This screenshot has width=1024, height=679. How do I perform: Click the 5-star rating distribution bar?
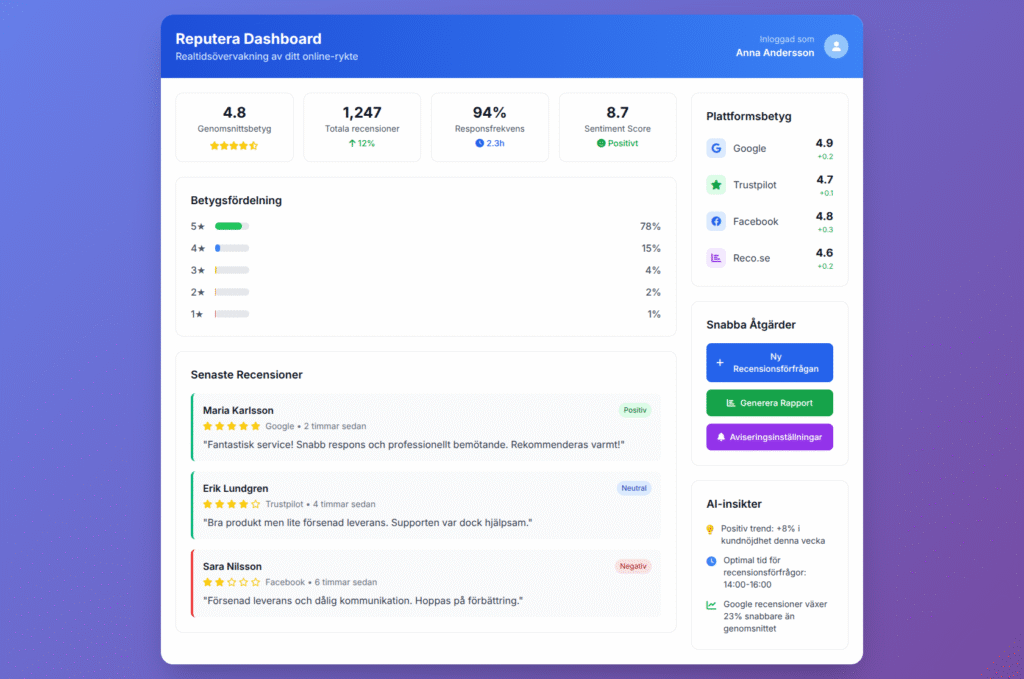tap(231, 226)
